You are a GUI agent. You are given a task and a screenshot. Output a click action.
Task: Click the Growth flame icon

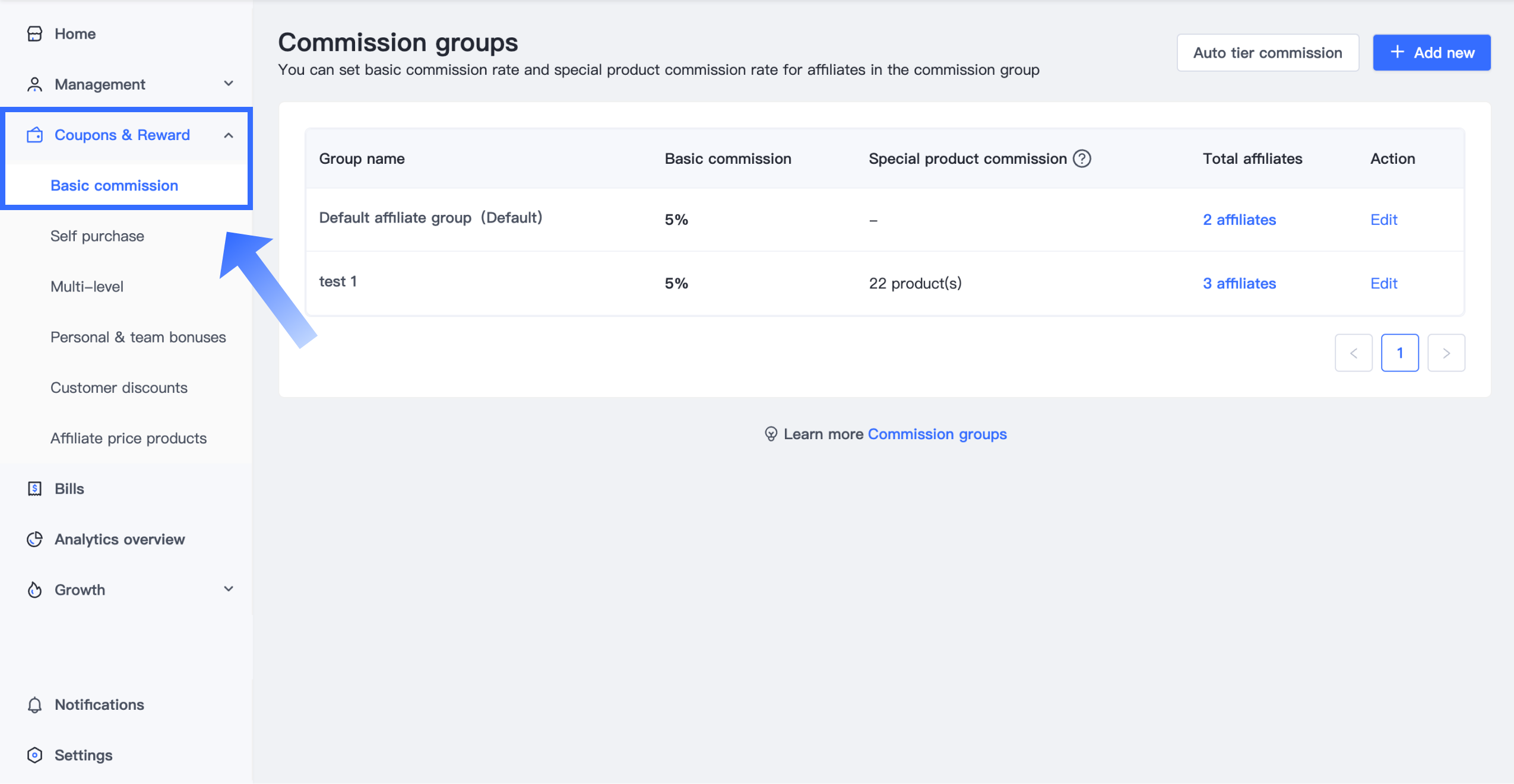[x=34, y=589]
